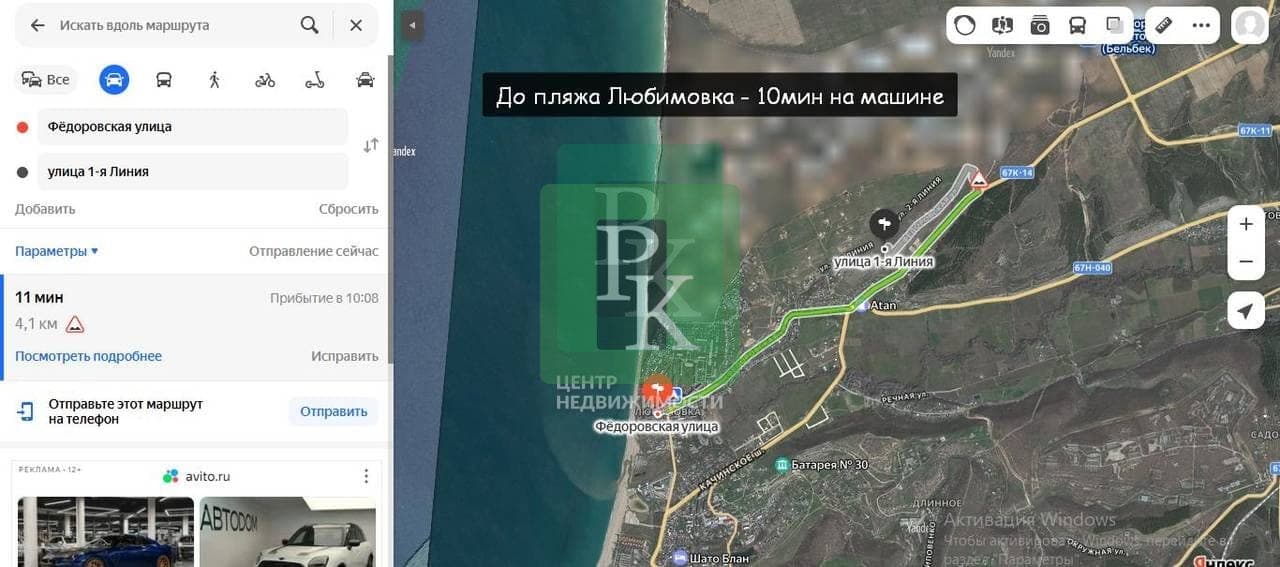Swap start and destination points
Image resolution: width=1280 pixels, height=567 pixels.
tap(371, 145)
